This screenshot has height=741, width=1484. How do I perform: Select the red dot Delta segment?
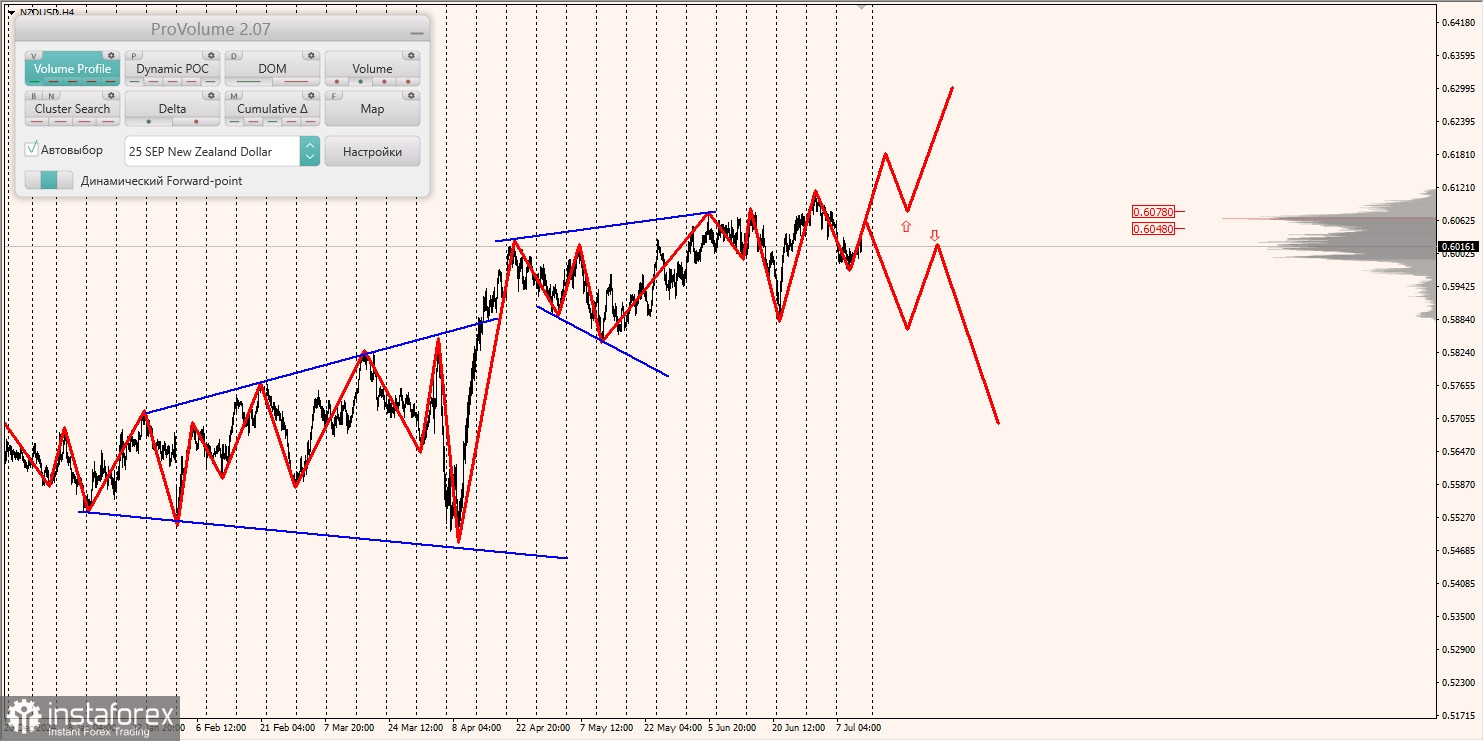pyautogui.click(x=196, y=121)
